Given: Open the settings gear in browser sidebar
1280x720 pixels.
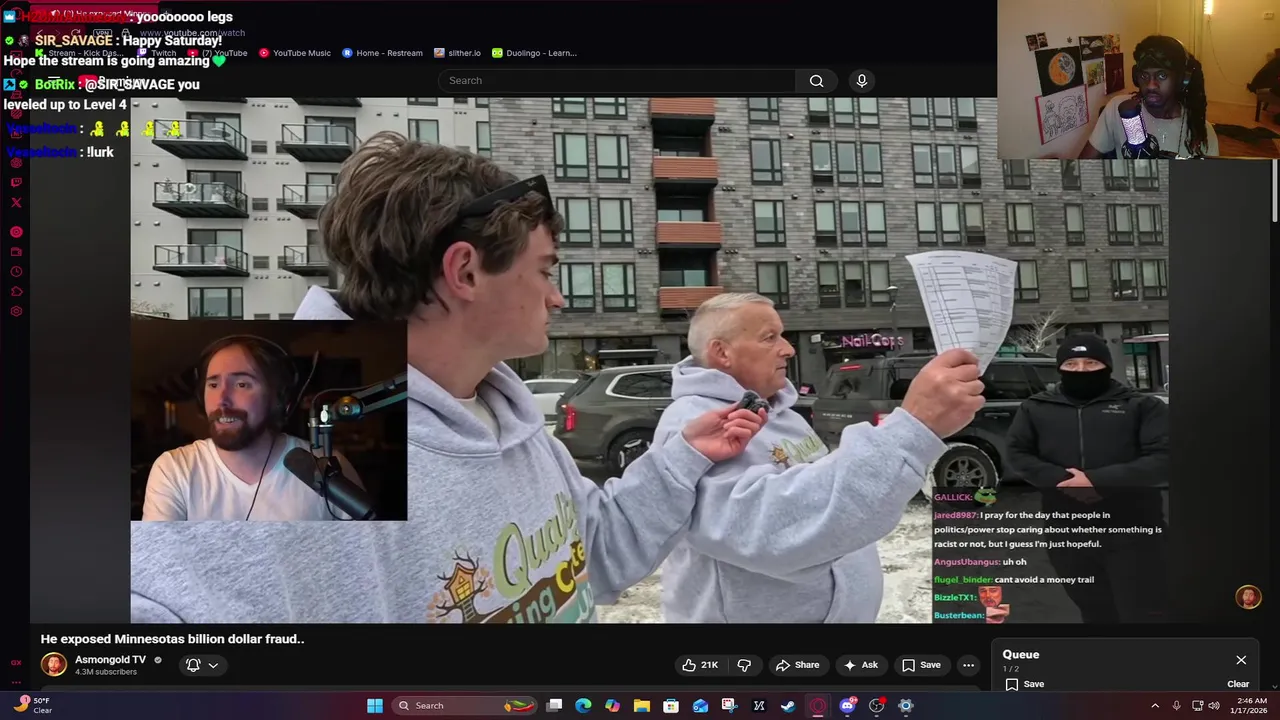Looking at the screenshot, I should coord(16,312).
